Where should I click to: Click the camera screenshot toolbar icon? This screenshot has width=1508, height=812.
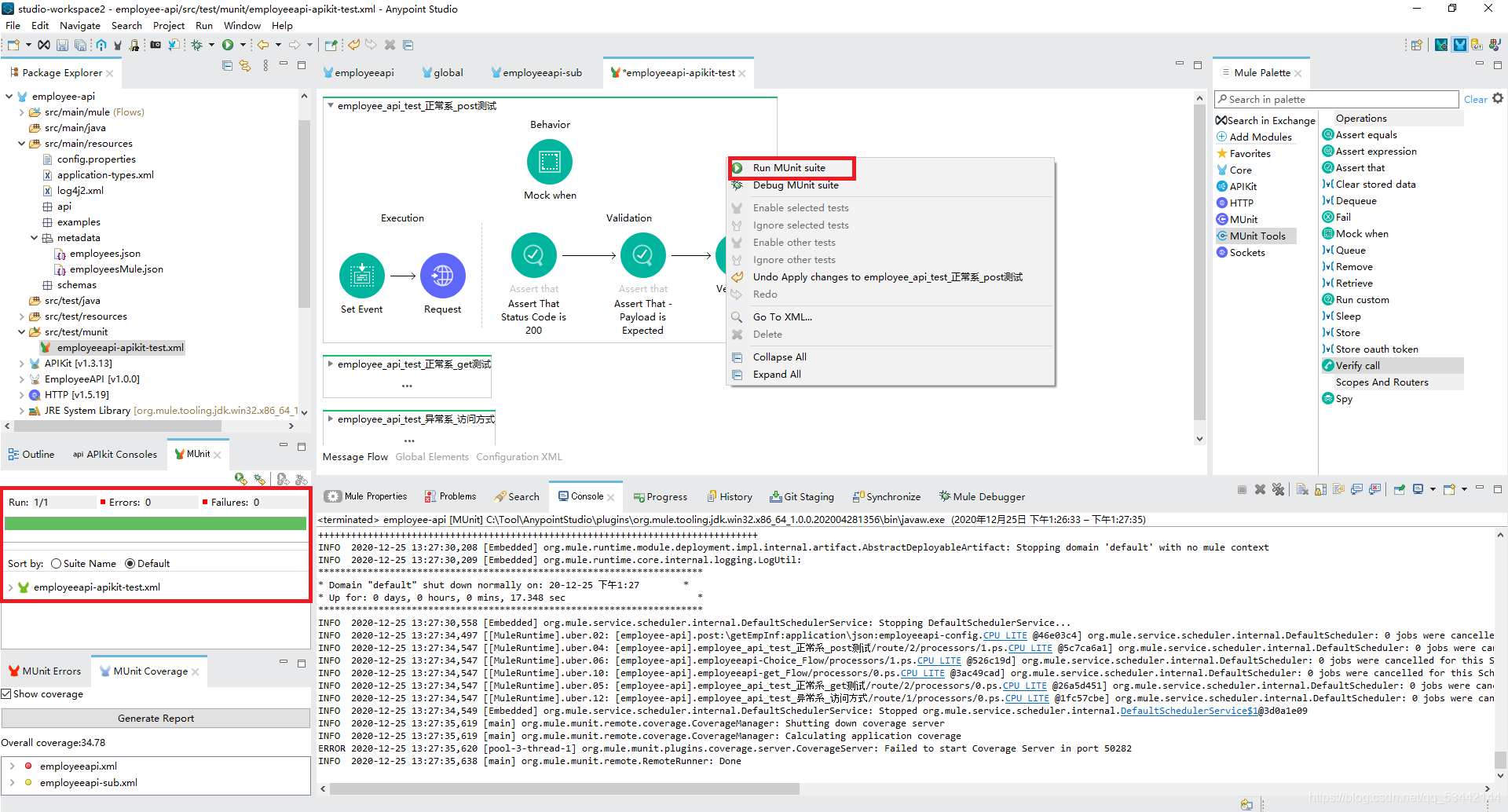click(x=156, y=45)
